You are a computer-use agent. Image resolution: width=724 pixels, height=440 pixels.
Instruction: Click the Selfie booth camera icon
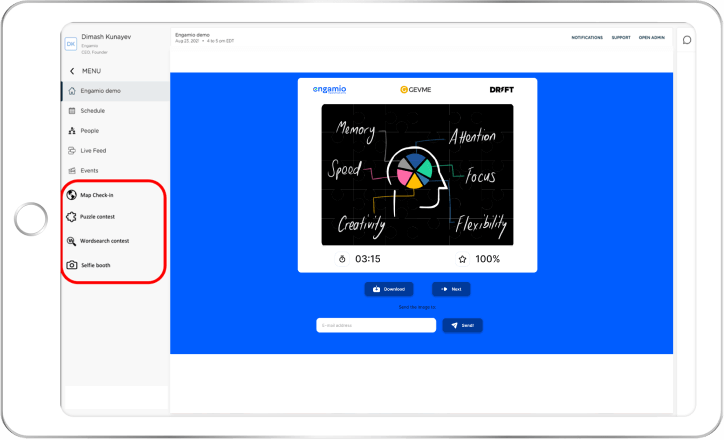click(x=71, y=265)
